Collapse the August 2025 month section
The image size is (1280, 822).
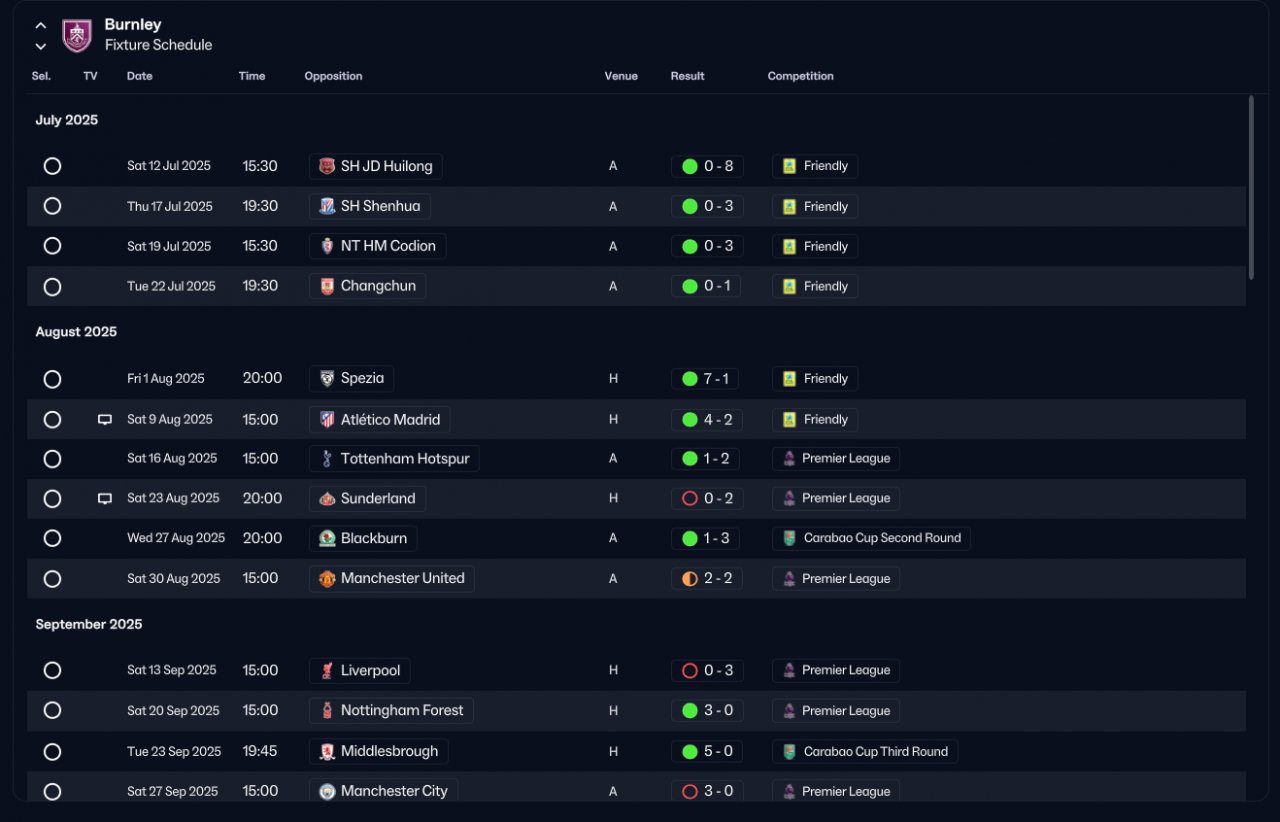(76, 332)
